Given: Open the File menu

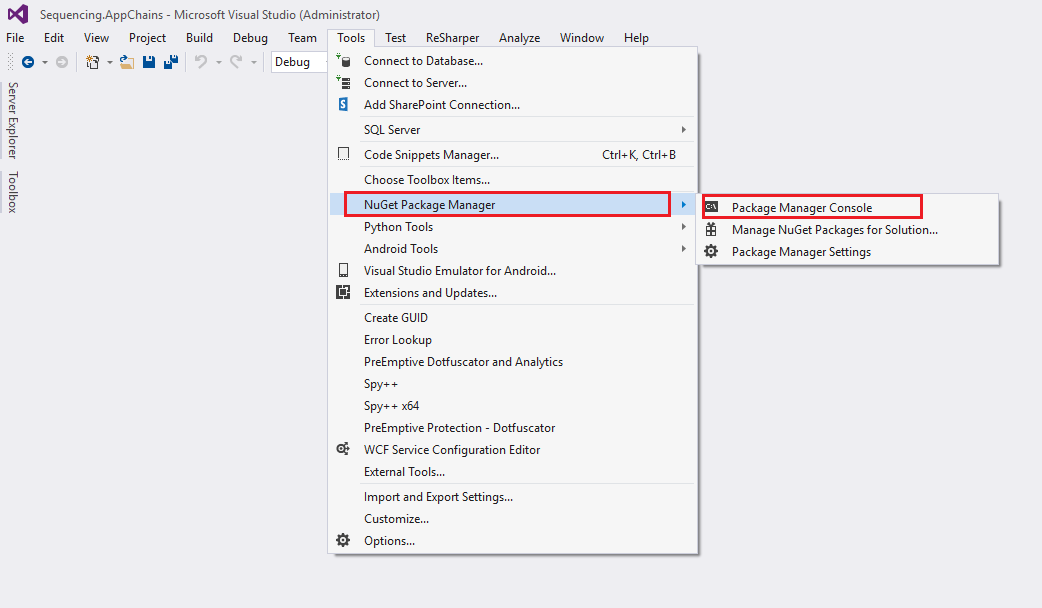Looking at the screenshot, I should (x=15, y=38).
